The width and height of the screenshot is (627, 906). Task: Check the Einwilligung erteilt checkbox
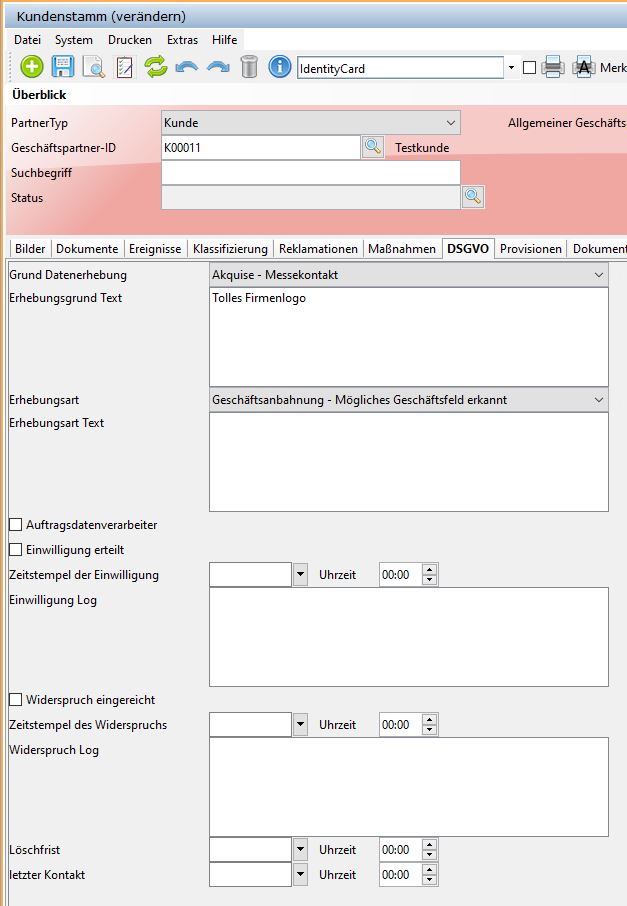(15, 549)
